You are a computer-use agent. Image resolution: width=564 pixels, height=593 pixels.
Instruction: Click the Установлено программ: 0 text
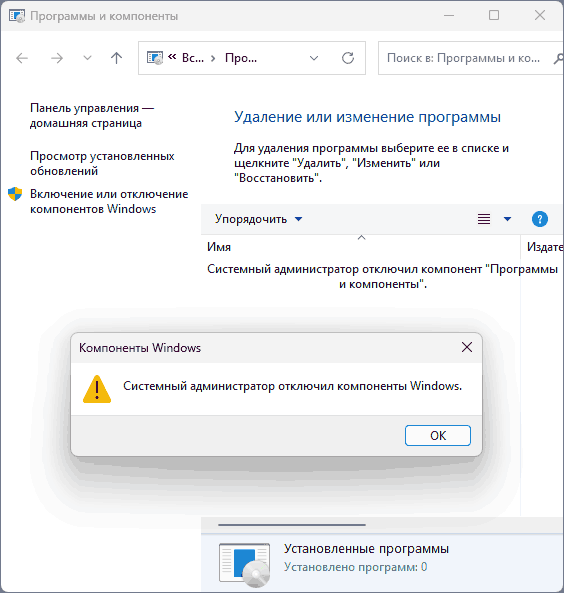356,567
